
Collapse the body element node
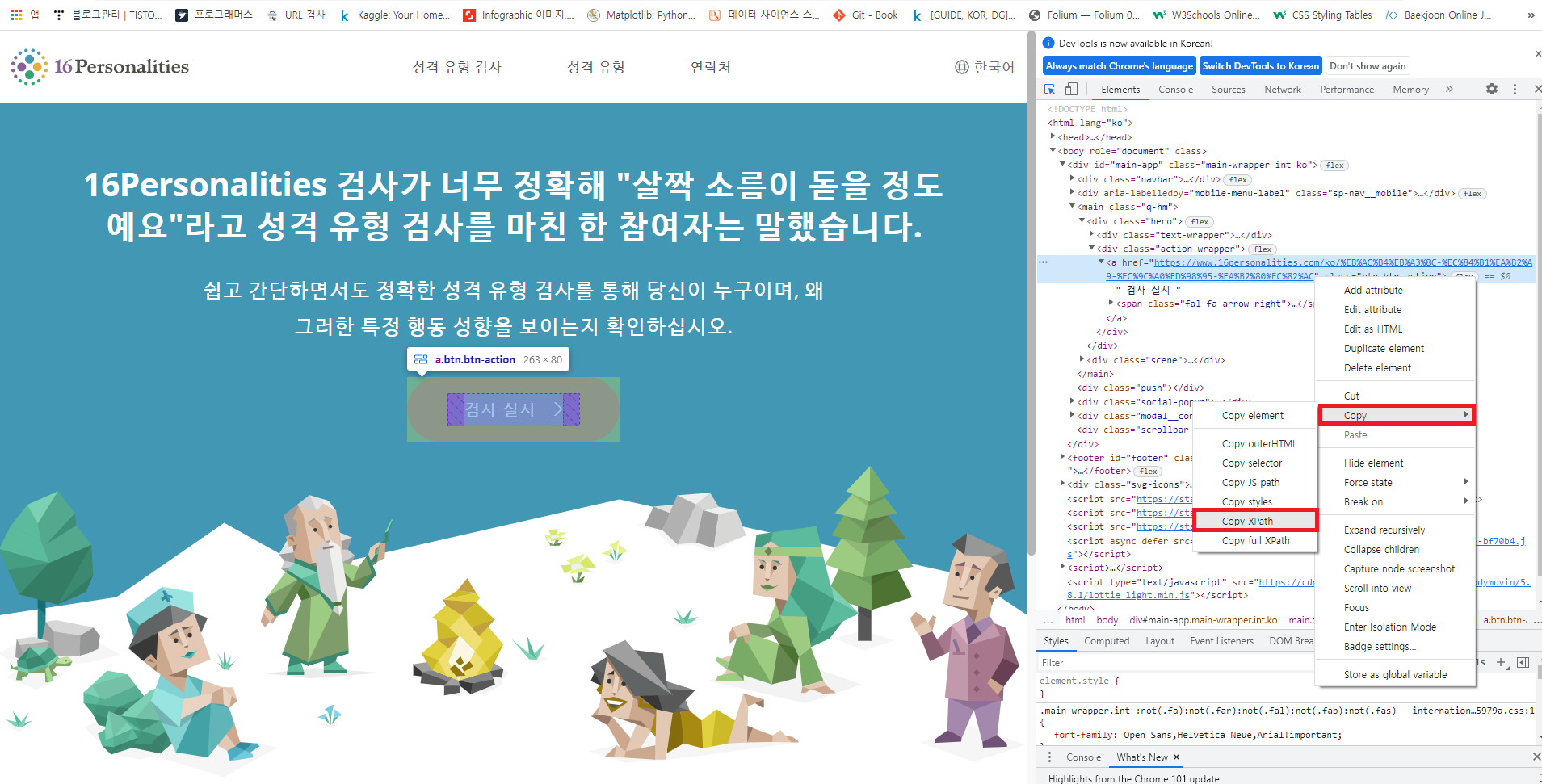pos(1053,150)
